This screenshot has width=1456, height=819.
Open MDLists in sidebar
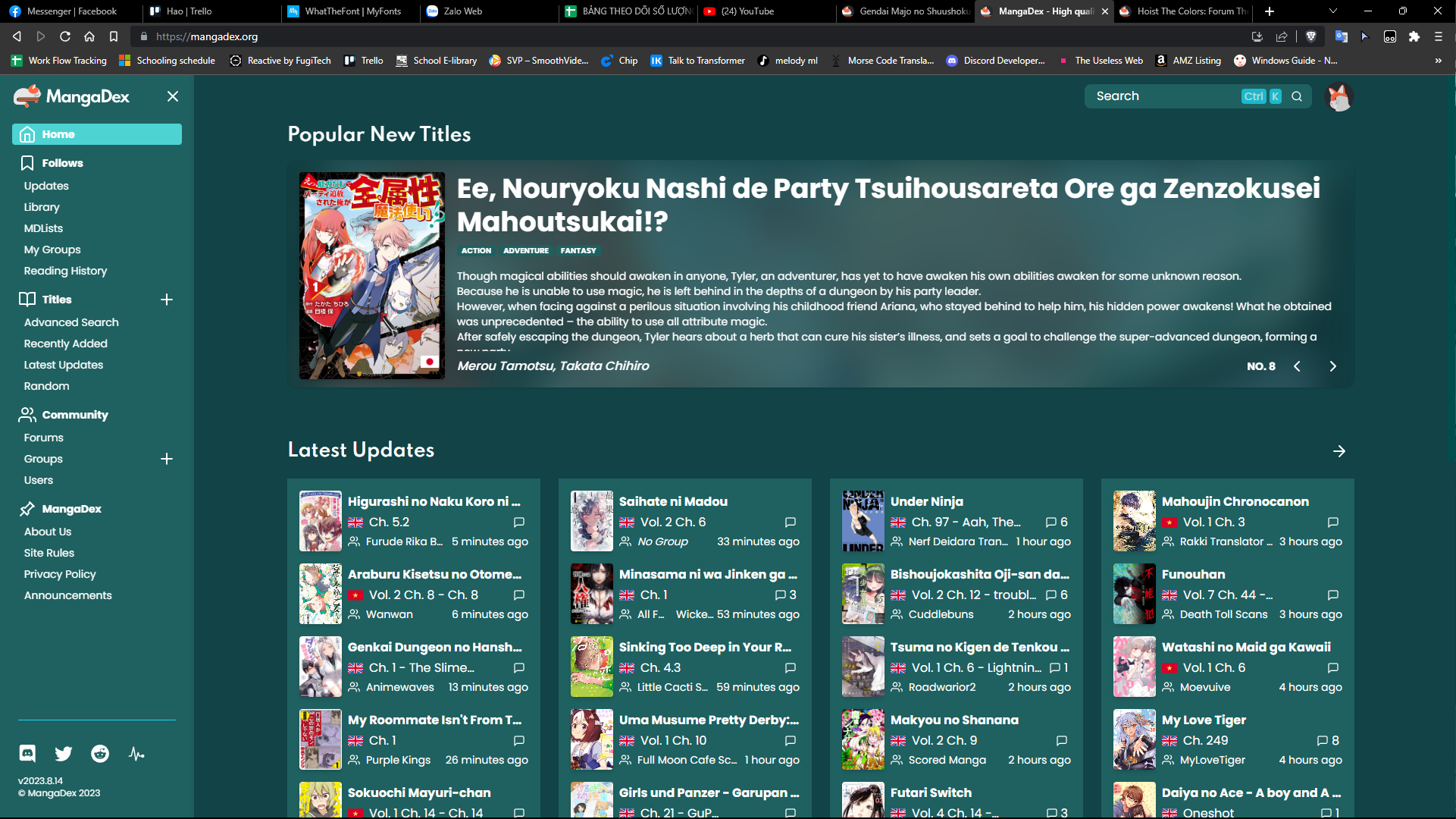tap(43, 228)
